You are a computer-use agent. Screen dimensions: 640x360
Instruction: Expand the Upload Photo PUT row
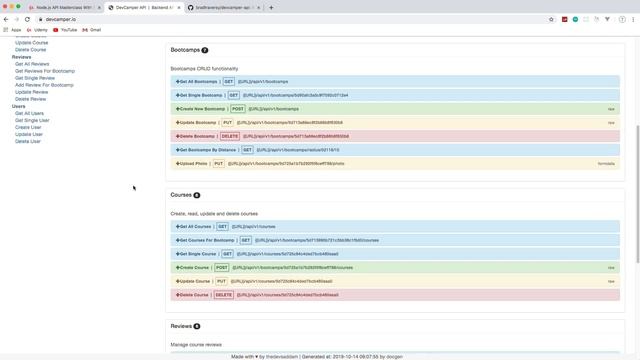[x=395, y=163]
